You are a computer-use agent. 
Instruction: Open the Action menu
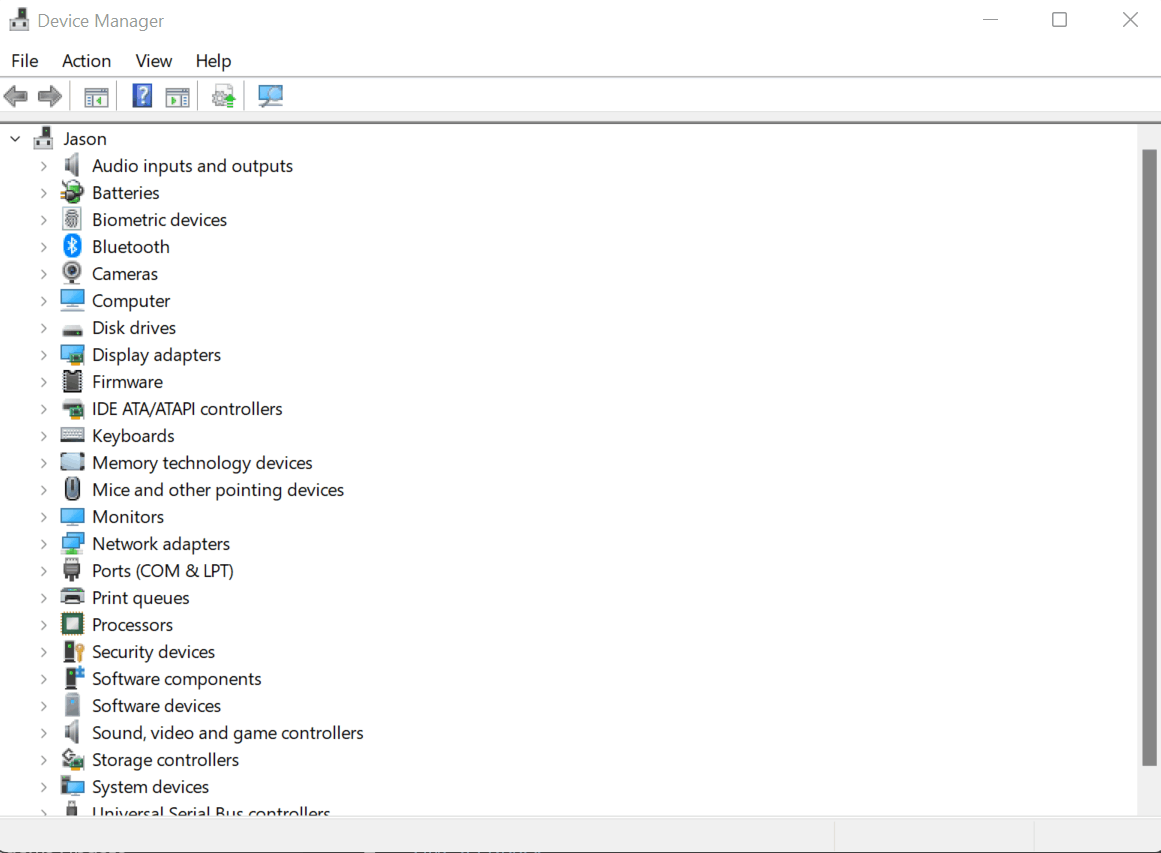(x=87, y=61)
